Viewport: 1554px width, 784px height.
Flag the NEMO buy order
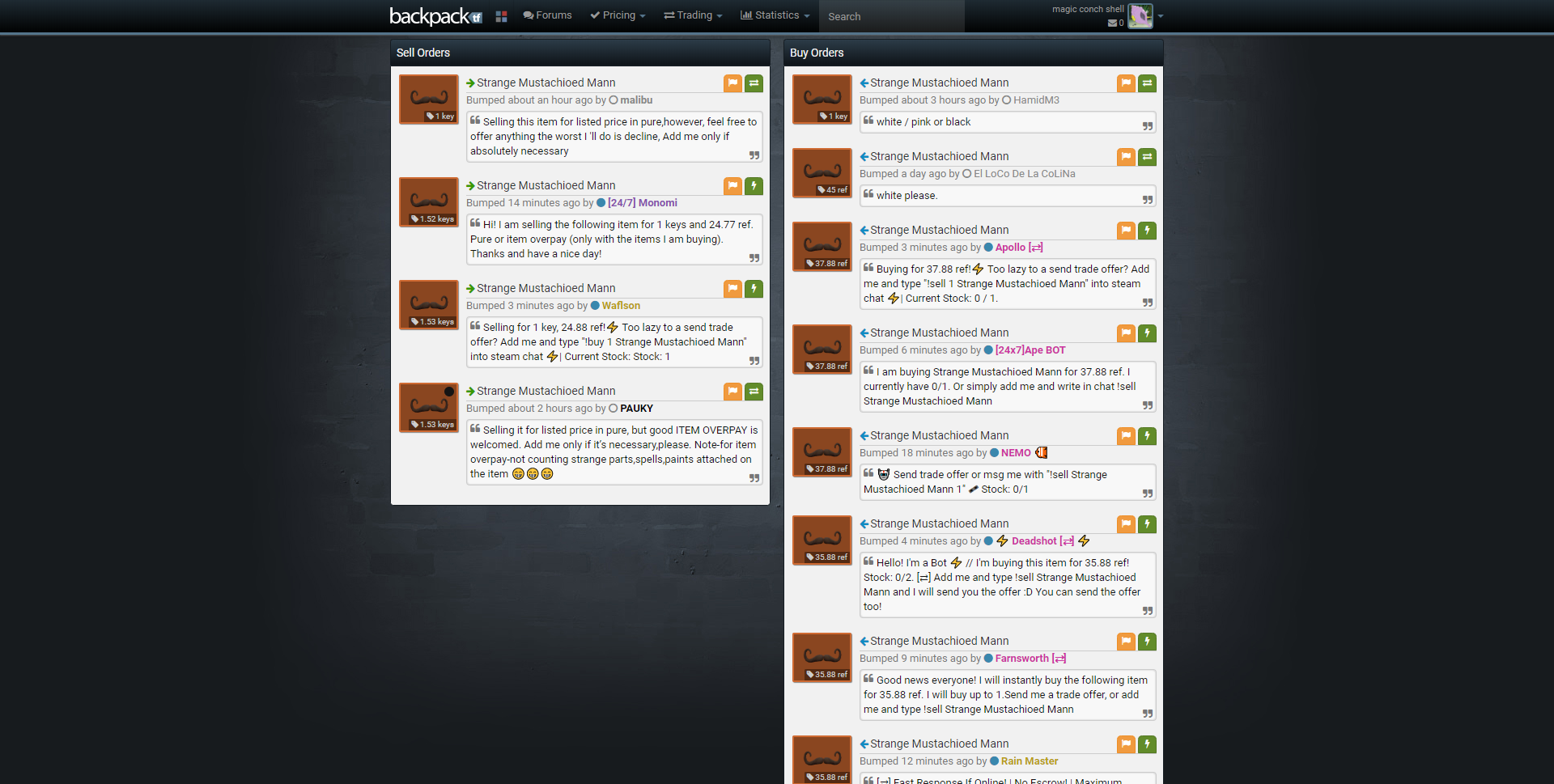pyautogui.click(x=1126, y=436)
